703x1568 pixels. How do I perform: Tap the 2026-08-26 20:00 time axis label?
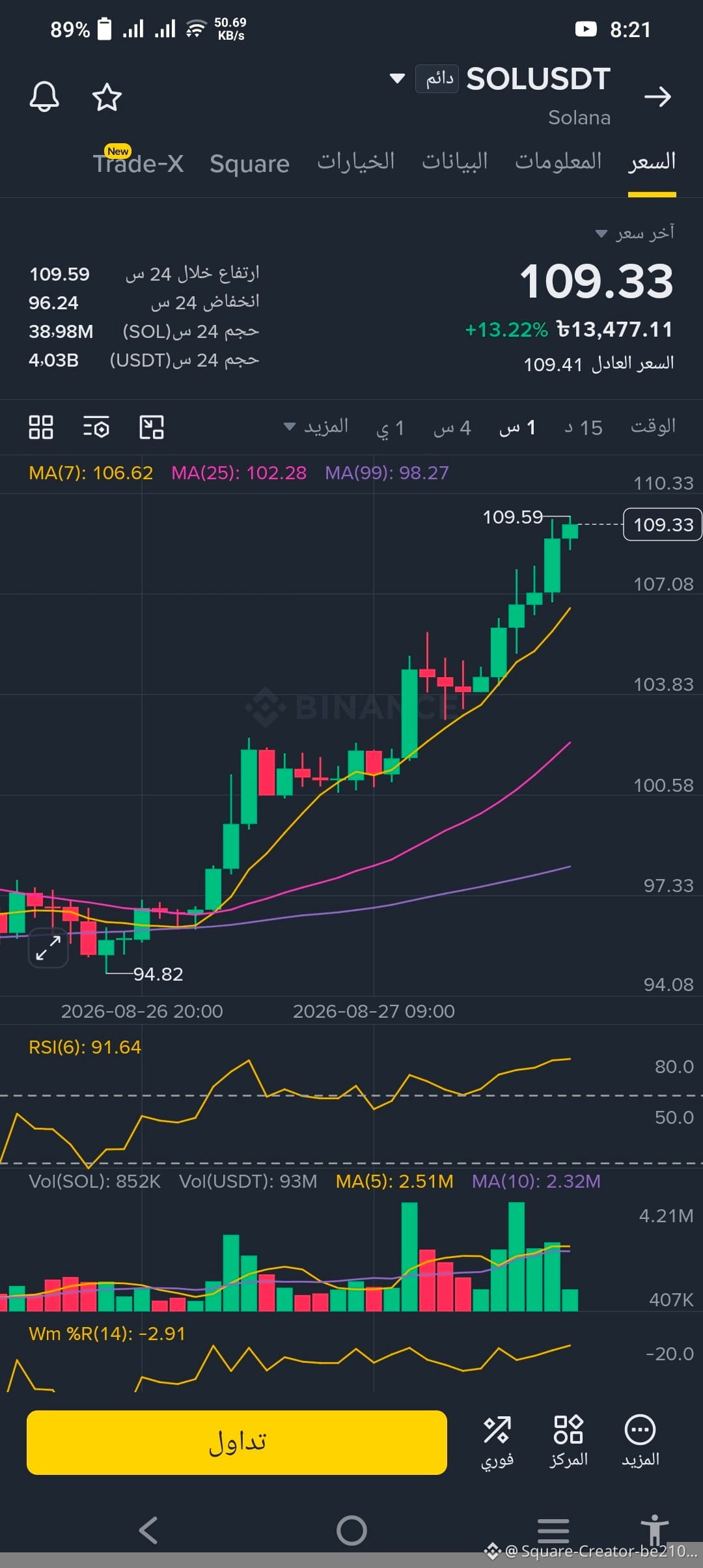pos(142,1011)
